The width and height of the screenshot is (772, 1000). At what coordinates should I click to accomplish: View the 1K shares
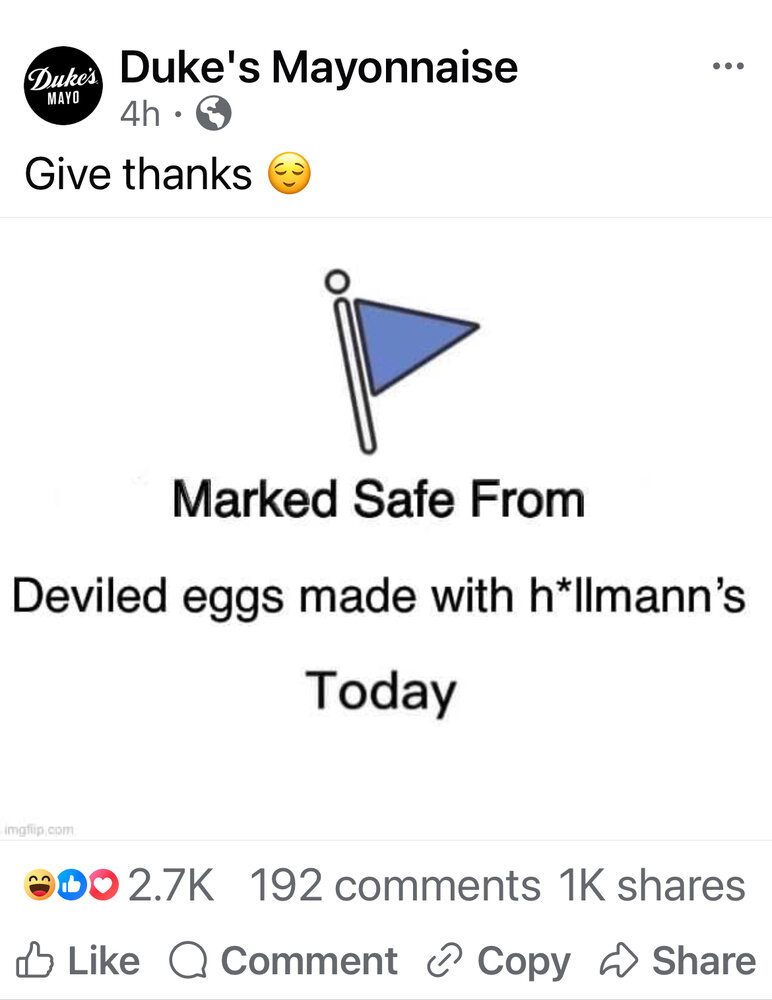point(652,885)
